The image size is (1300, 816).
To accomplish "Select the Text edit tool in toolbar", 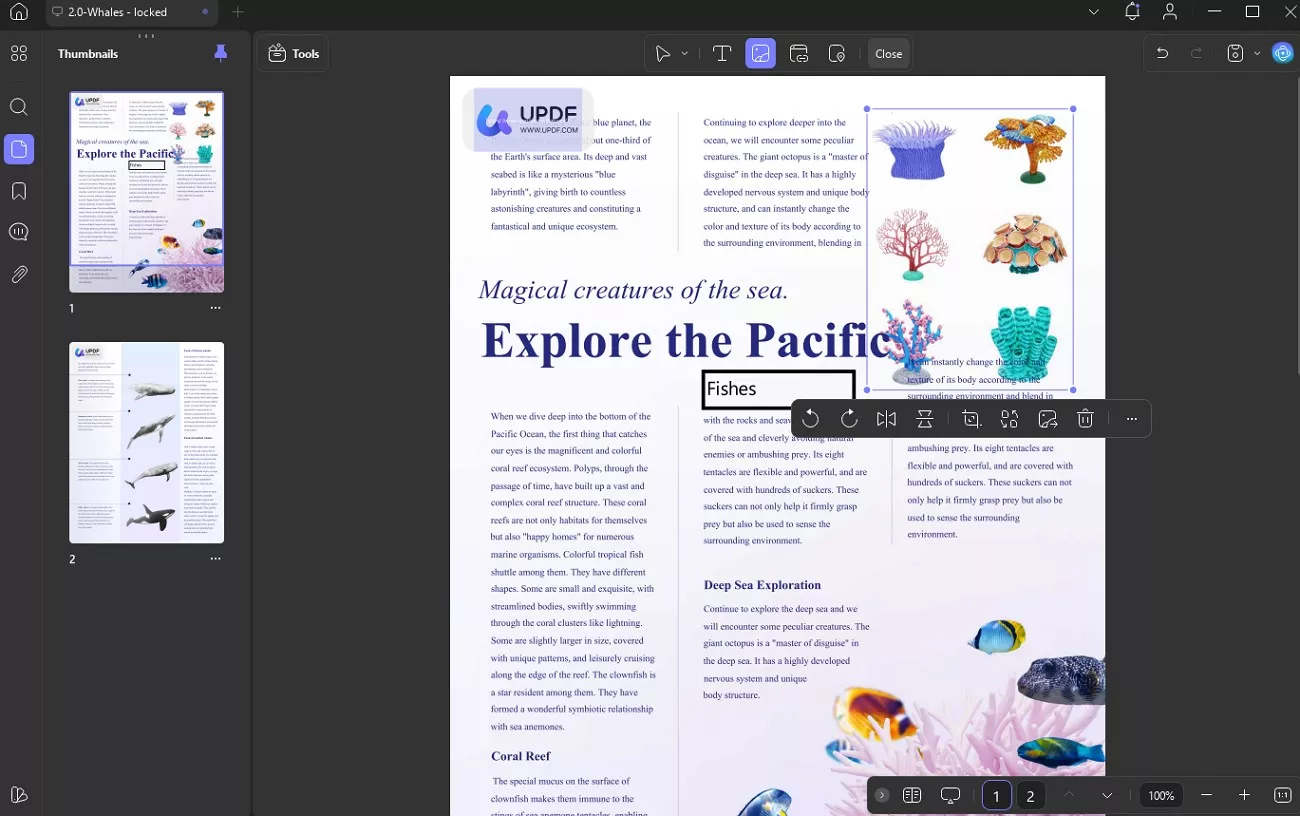I will click(x=722, y=54).
